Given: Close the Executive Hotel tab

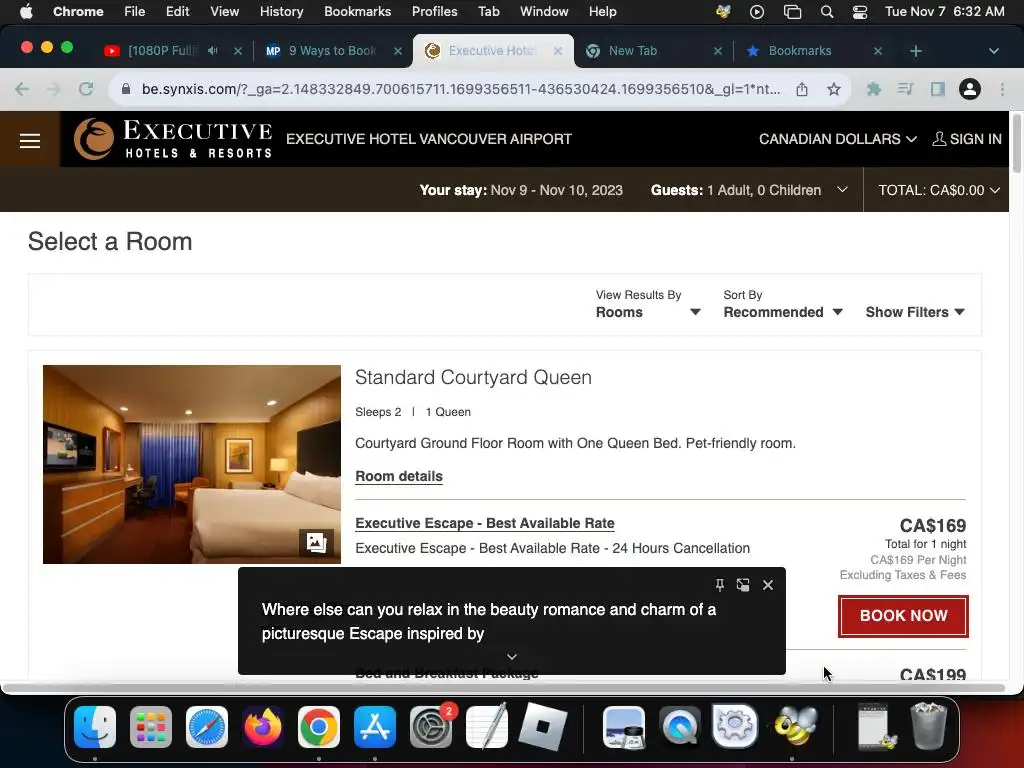Looking at the screenshot, I should click(x=558, y=51).
